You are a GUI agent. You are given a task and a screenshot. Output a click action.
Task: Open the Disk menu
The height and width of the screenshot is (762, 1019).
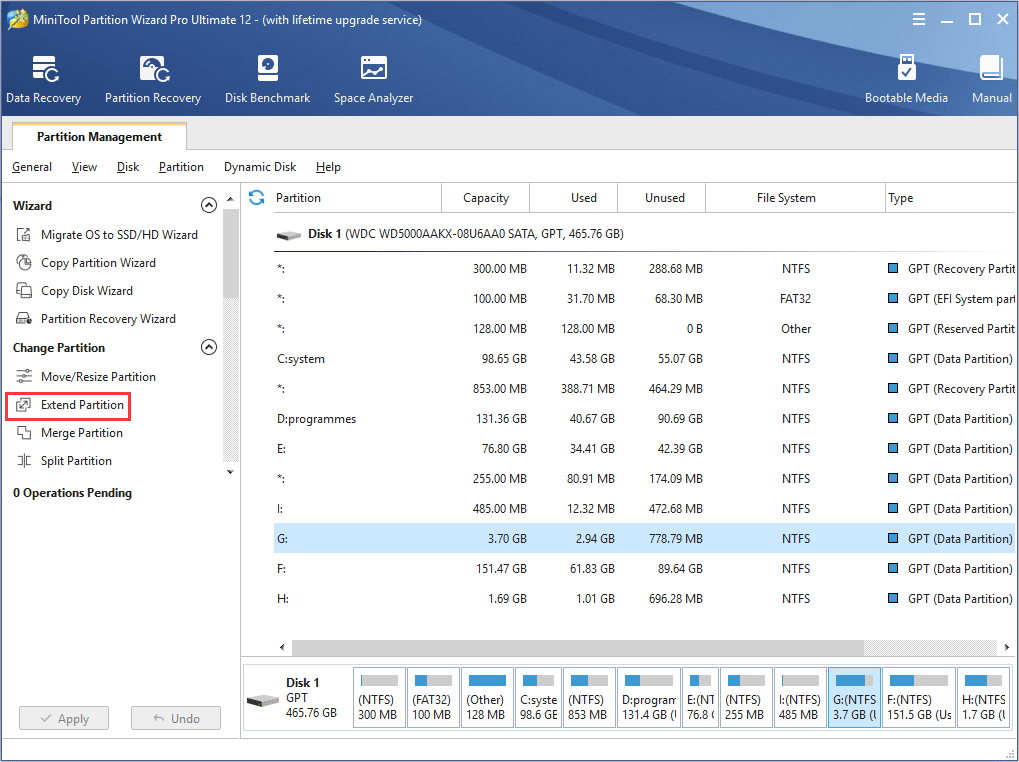point(127,166)
